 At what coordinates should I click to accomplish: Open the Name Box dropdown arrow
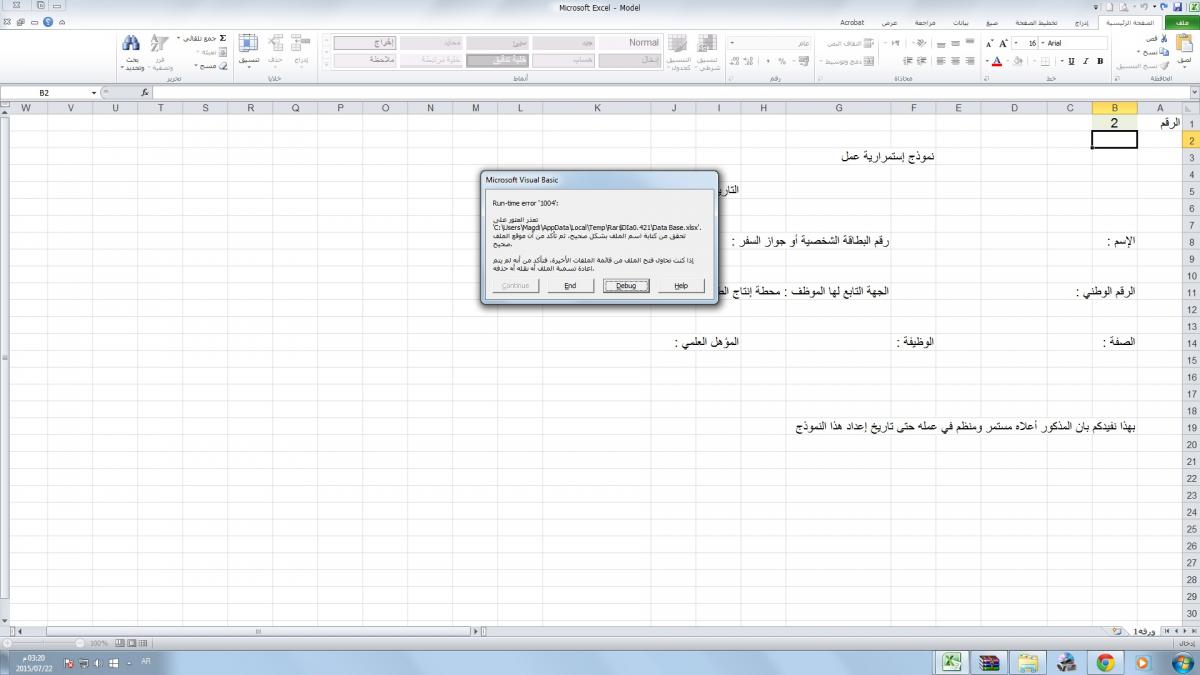(x=94, y=93)
